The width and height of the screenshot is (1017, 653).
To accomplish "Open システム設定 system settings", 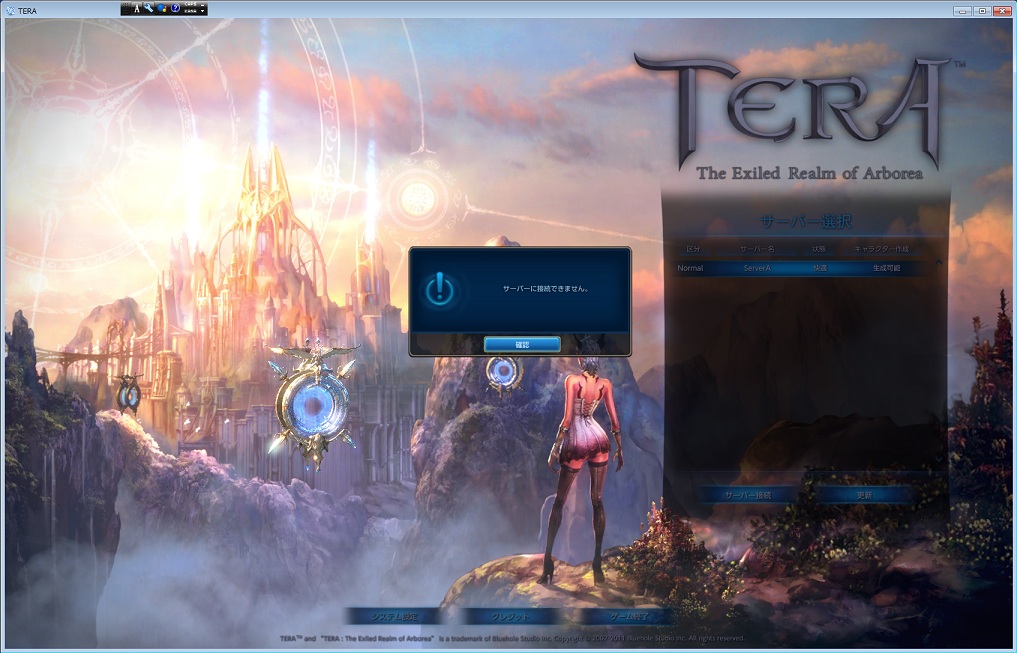I will tap(394, 616).
